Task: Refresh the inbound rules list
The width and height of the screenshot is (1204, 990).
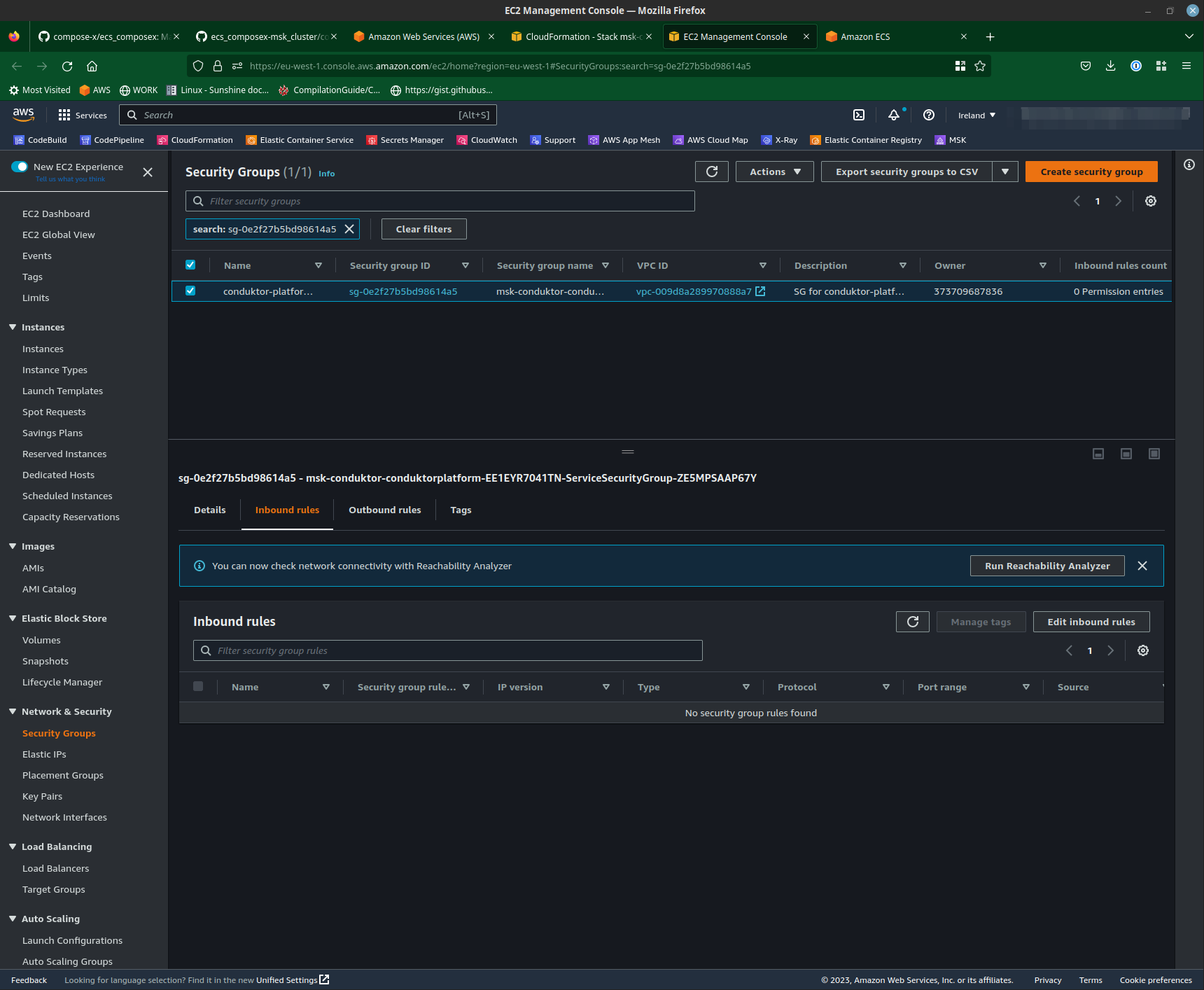Action: (913, 622)
